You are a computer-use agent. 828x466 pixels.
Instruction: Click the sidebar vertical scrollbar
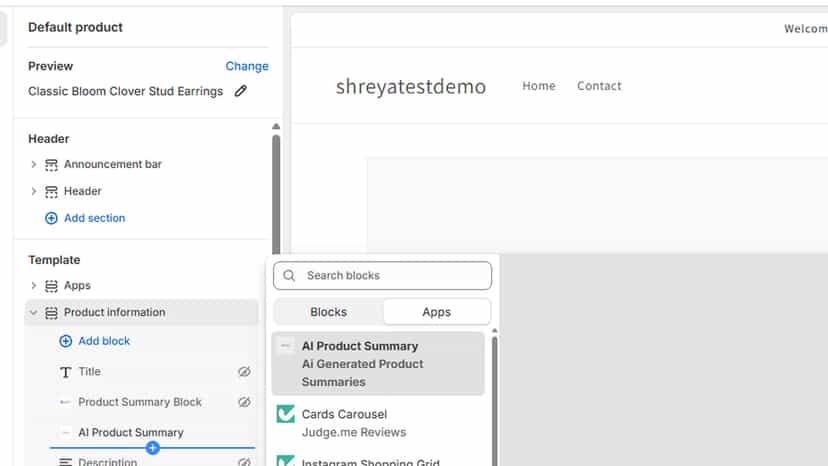[276, 194]
